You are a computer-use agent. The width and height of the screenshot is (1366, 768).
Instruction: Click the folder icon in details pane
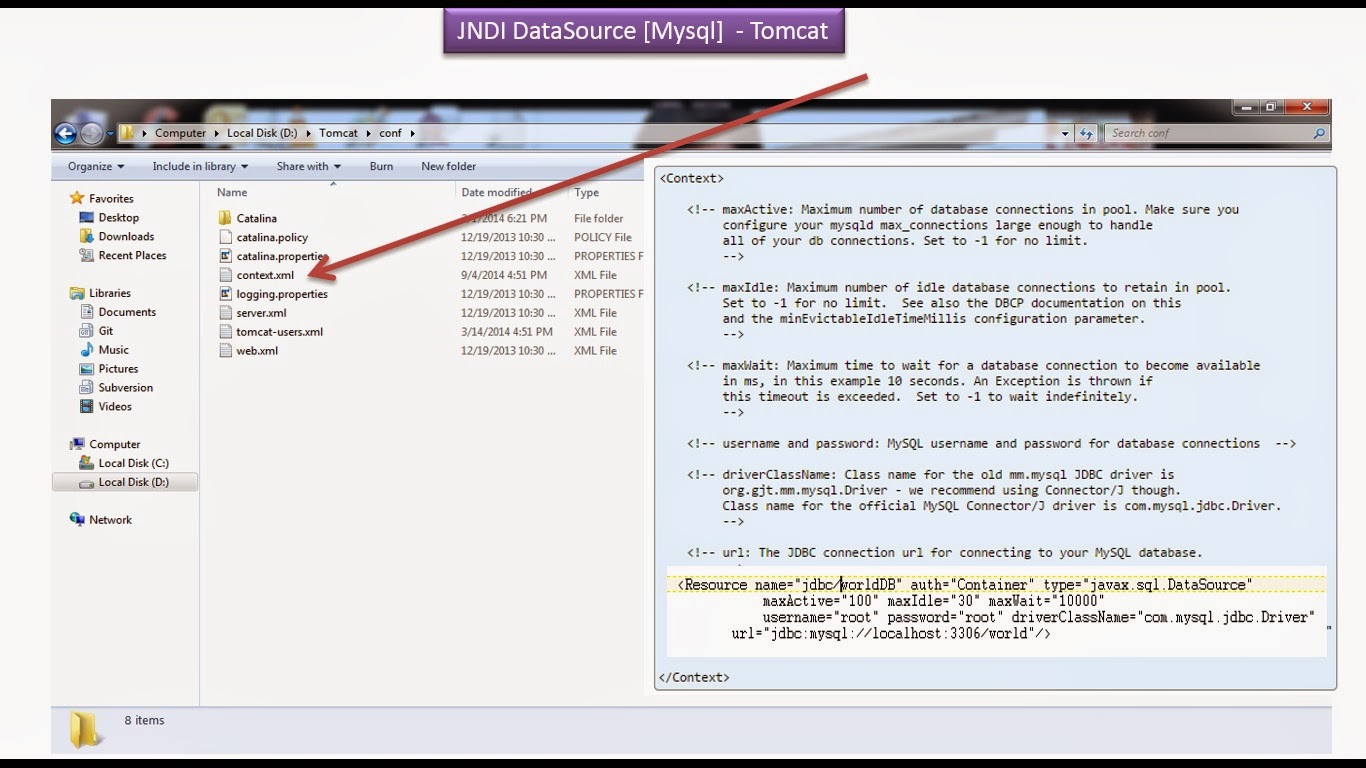[x=85, y=729]
